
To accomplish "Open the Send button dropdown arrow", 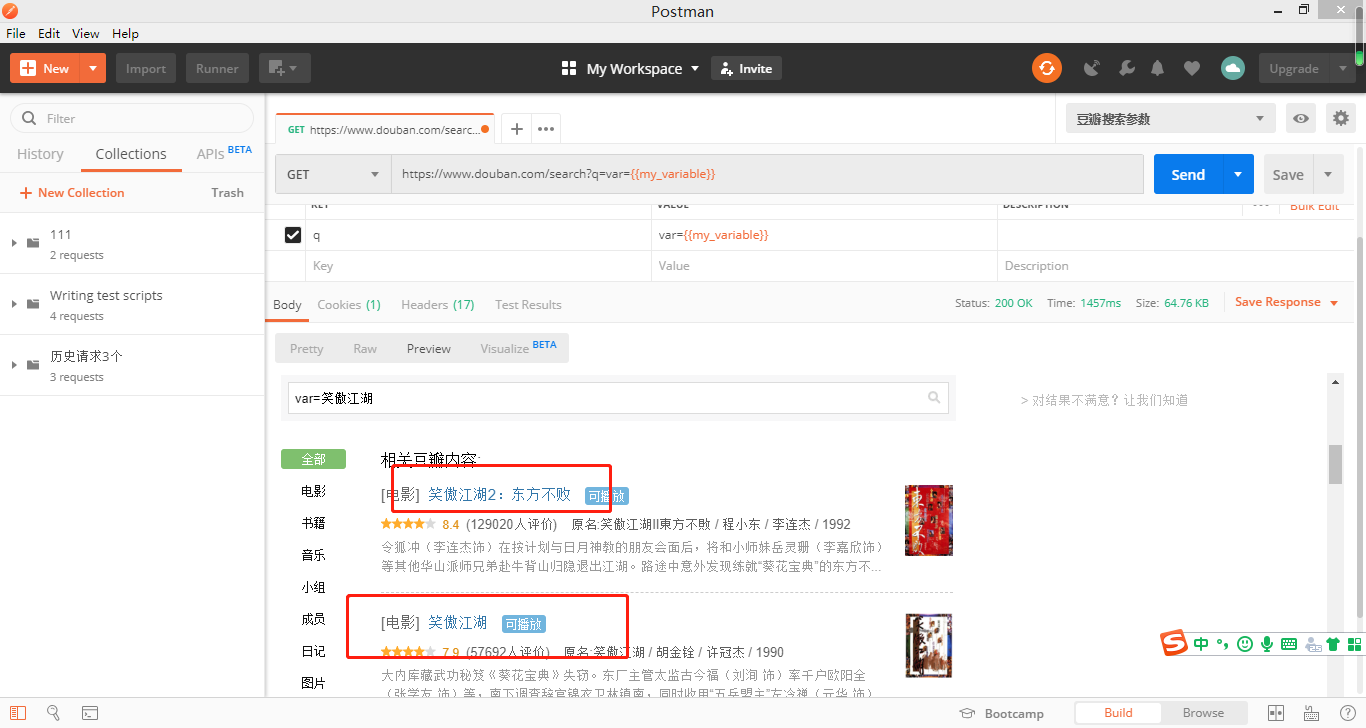I will (x=1238, y=174).
